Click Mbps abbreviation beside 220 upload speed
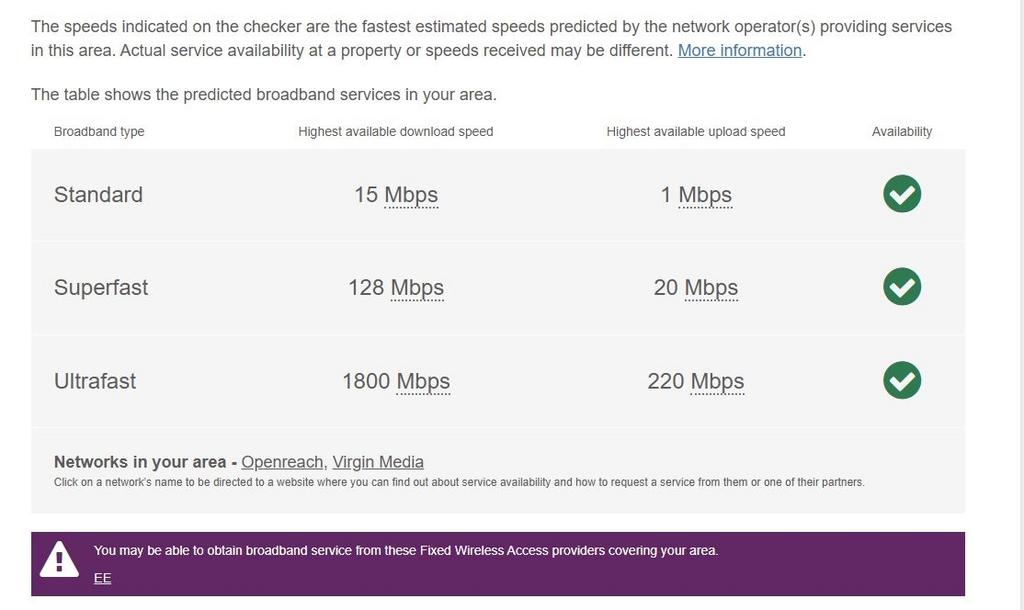 pos(718,382)
